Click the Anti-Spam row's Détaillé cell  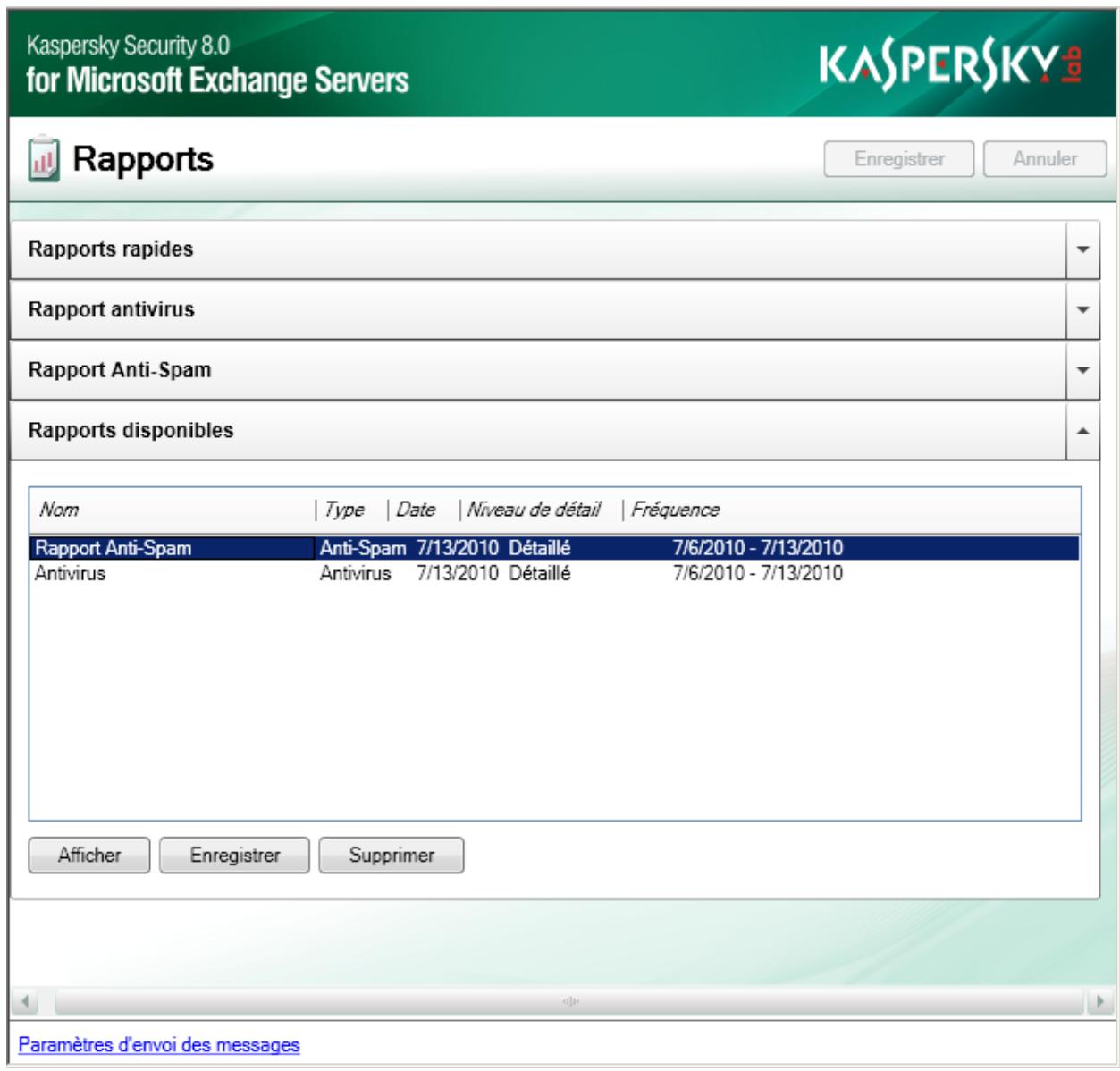tap(540, 548)
